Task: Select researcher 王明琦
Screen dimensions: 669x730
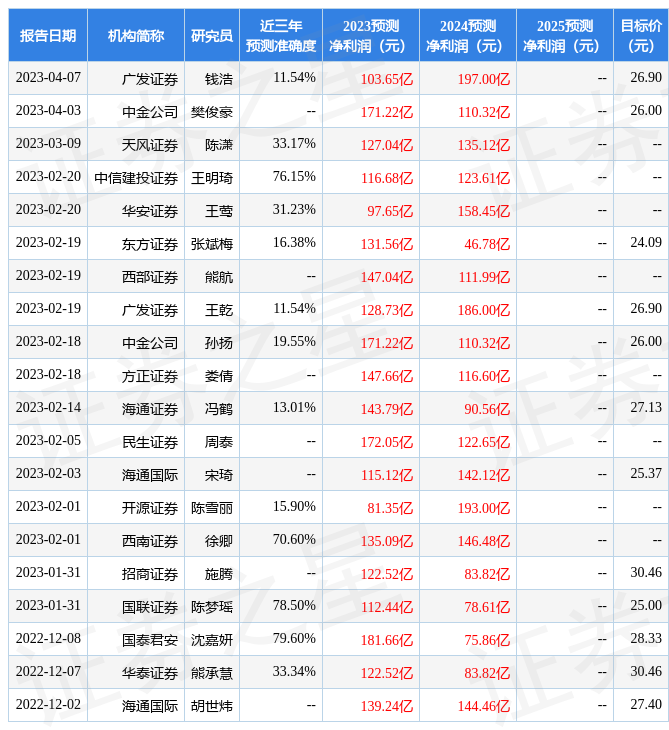Action: click(x=212, y=178)
